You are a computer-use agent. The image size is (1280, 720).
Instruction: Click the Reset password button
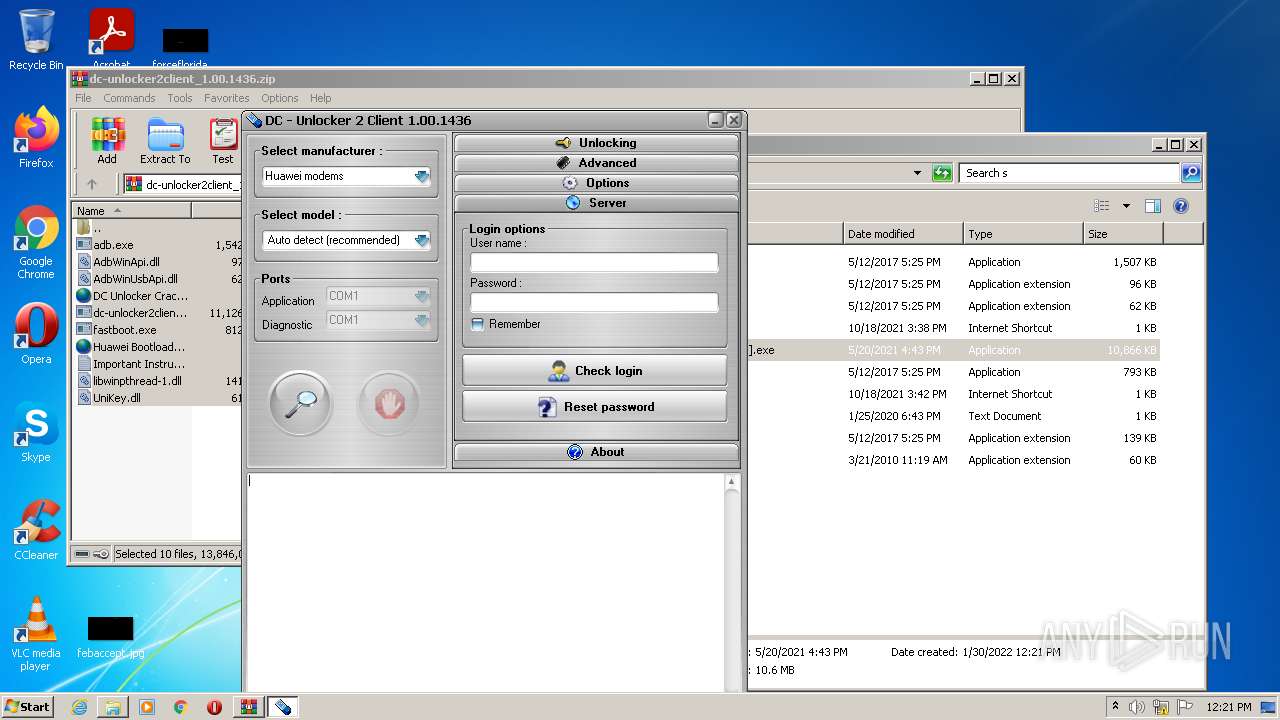(x=594, y=407)
